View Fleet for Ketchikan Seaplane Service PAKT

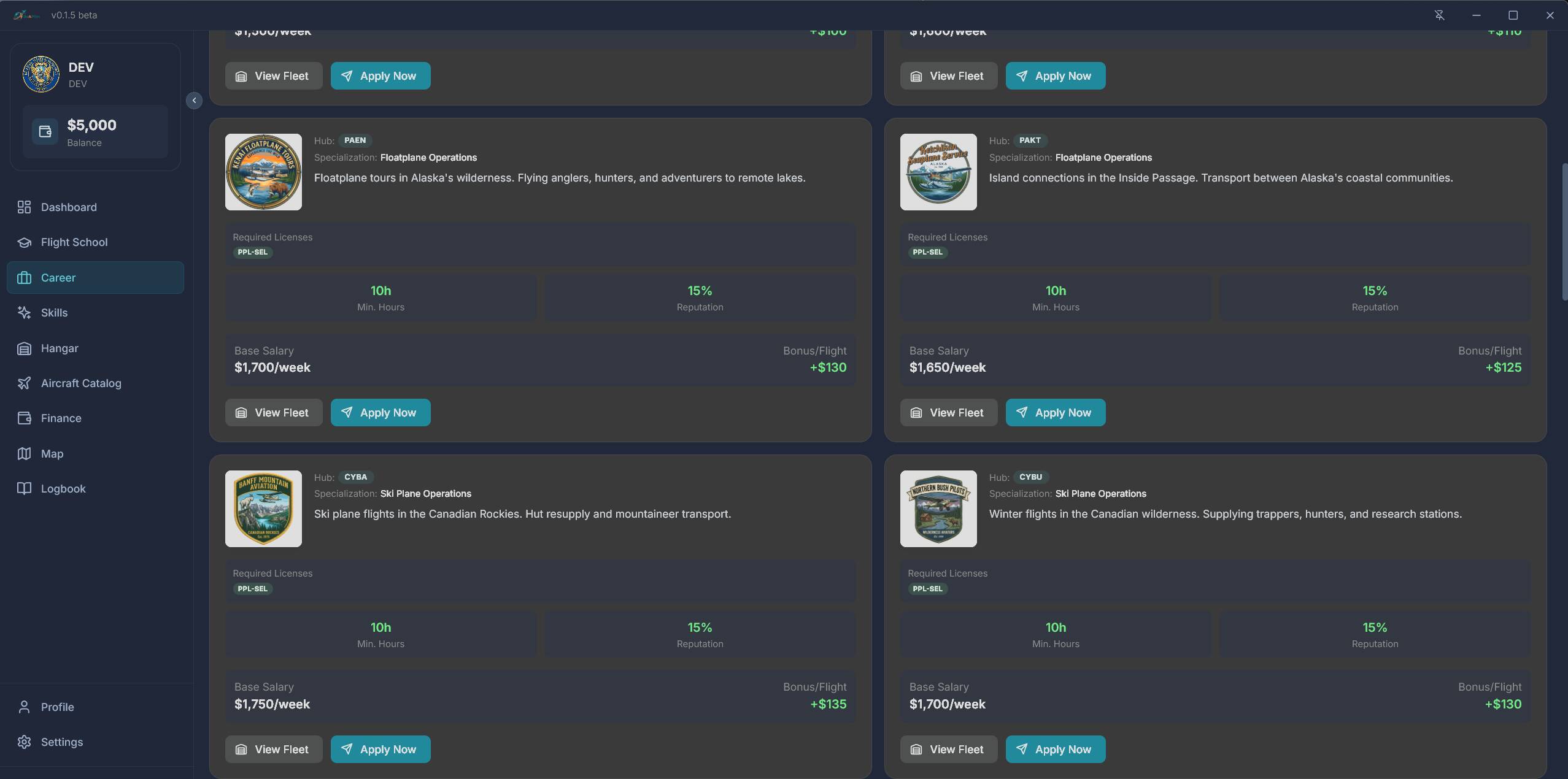(948, 413)
